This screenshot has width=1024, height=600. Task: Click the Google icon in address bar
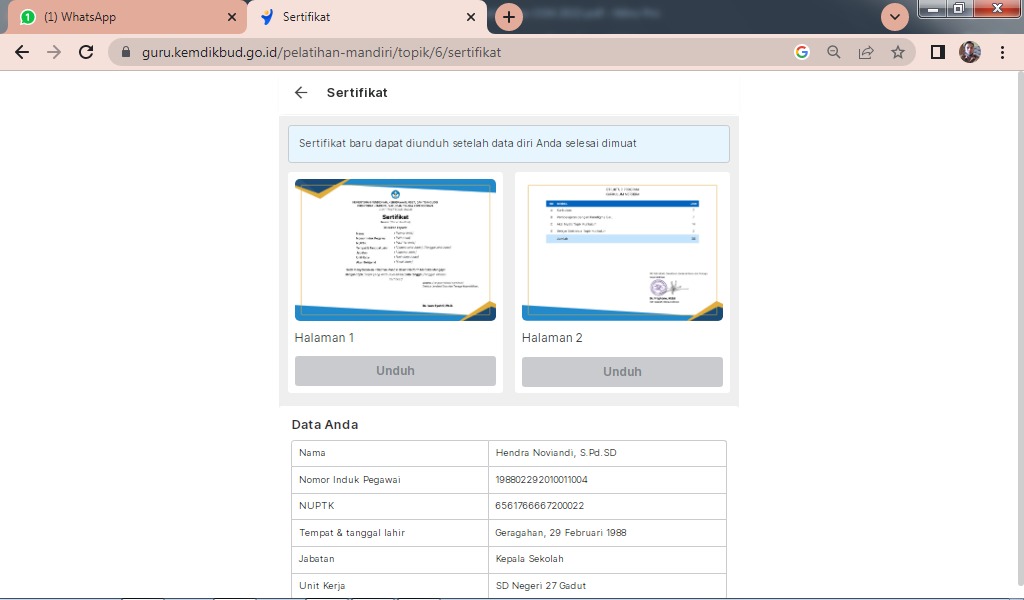point(802,52)
